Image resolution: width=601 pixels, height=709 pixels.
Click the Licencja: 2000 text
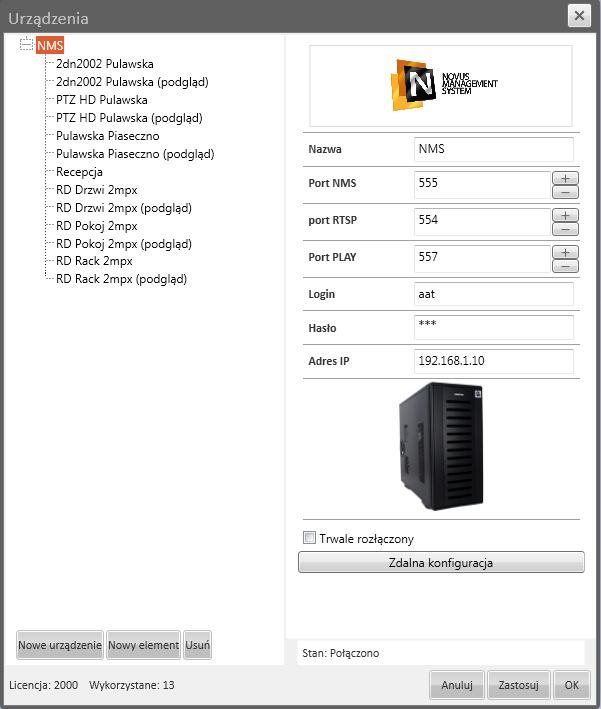click(43, 685)
